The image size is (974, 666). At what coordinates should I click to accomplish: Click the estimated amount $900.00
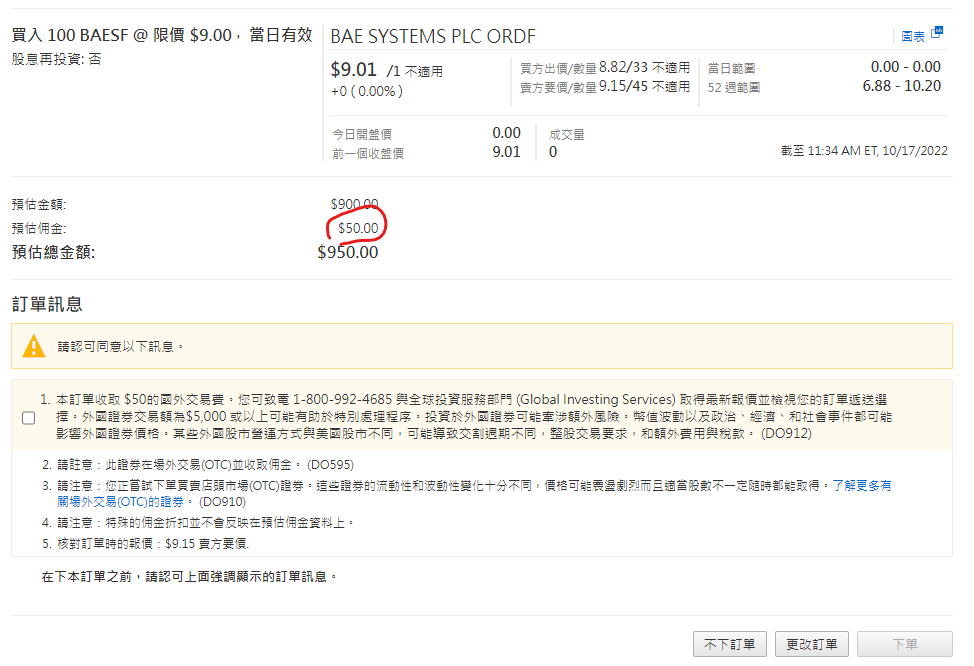(x=354, y=204)
